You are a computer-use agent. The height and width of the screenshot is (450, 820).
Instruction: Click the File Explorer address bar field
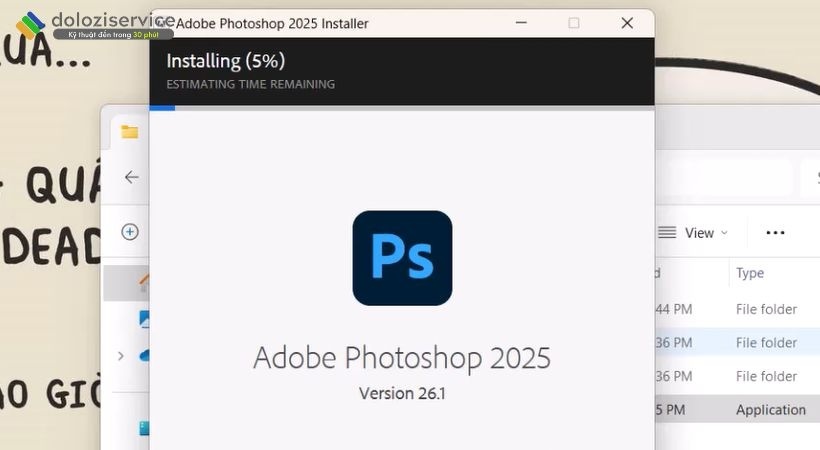point(724,177)
